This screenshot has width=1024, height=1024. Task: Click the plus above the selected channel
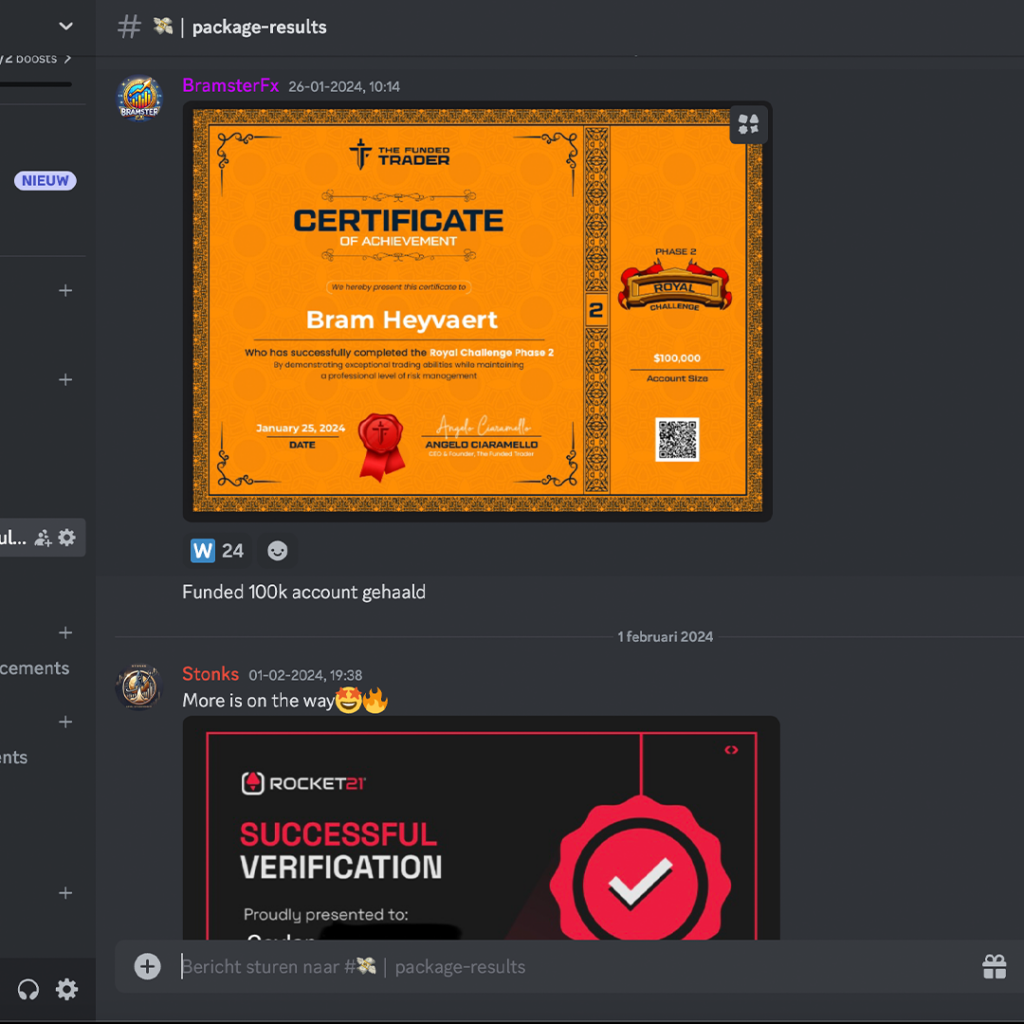tap(65, 379)
